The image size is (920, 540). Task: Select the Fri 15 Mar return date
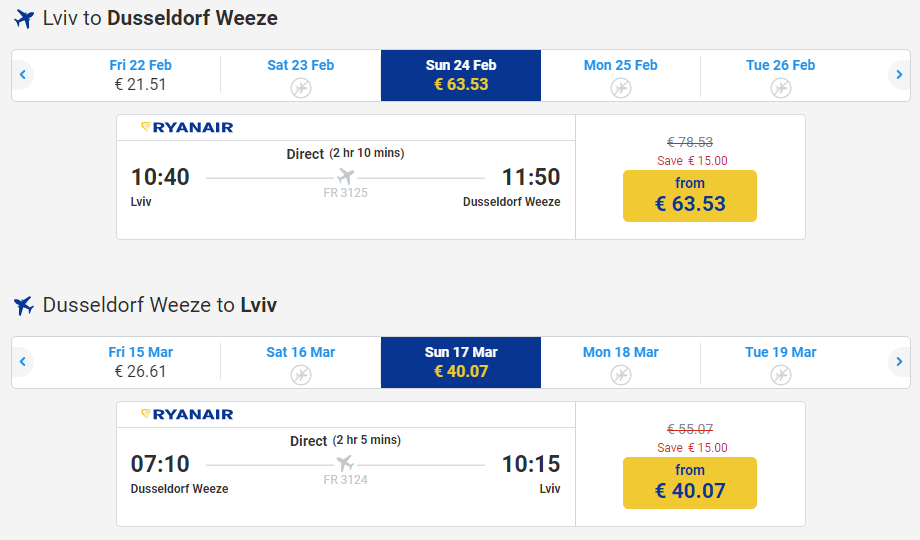141,362
